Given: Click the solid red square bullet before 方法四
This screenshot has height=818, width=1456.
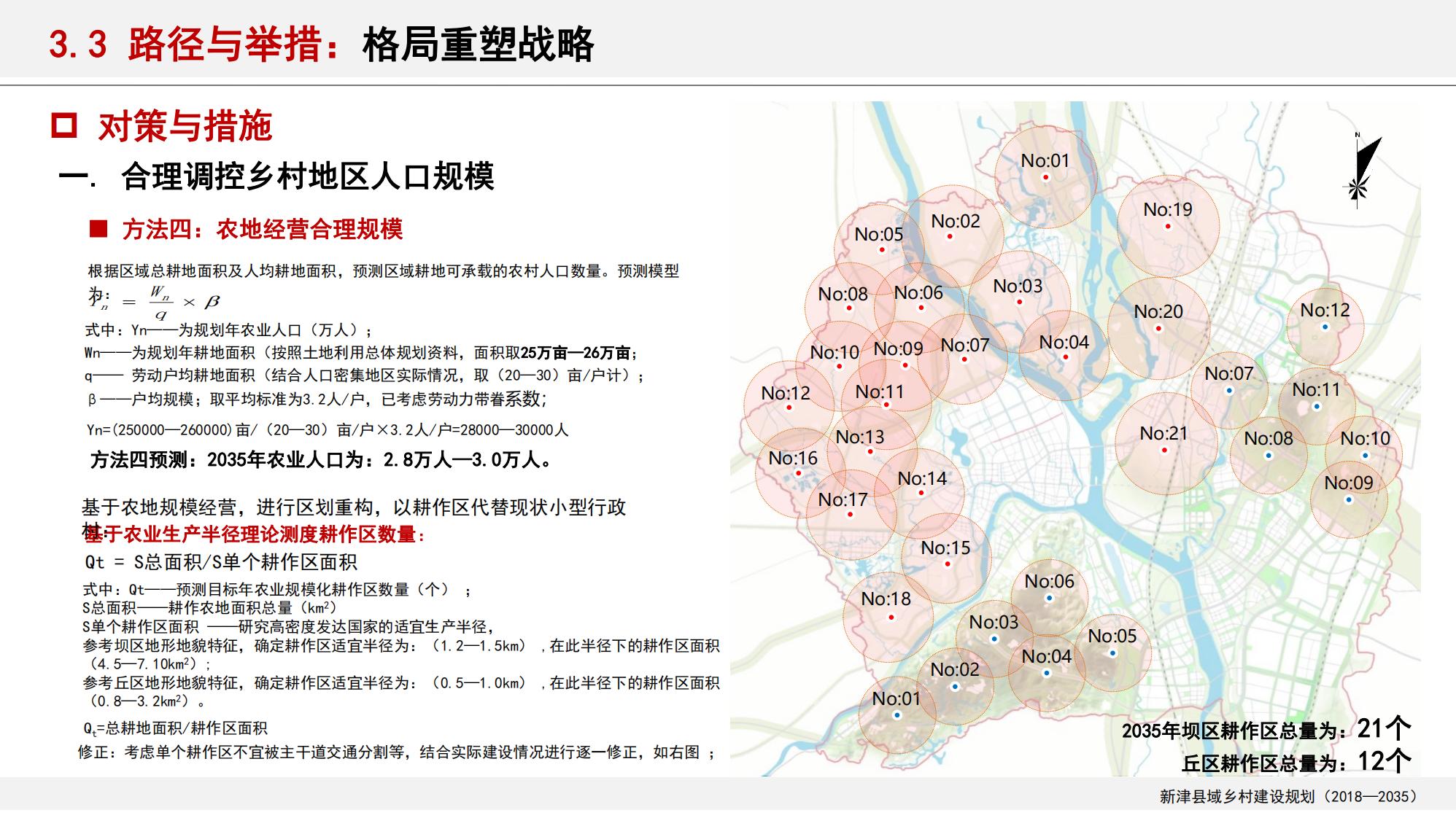Looking at the screenshot, I should click(x=98, y=230).
